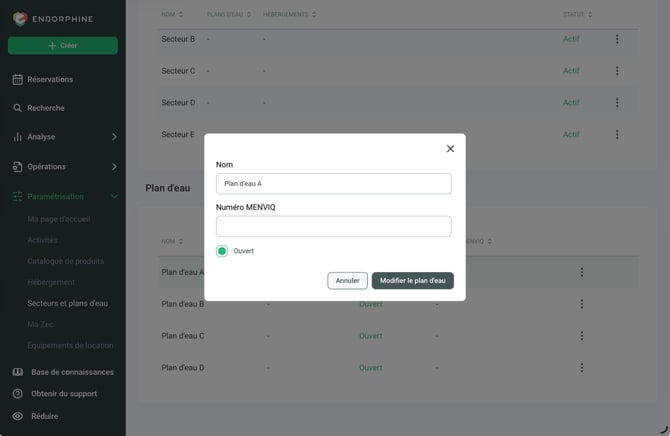Click the Analyse bar chart icon
The image size is (670, 436).
(x=17, y=137)
